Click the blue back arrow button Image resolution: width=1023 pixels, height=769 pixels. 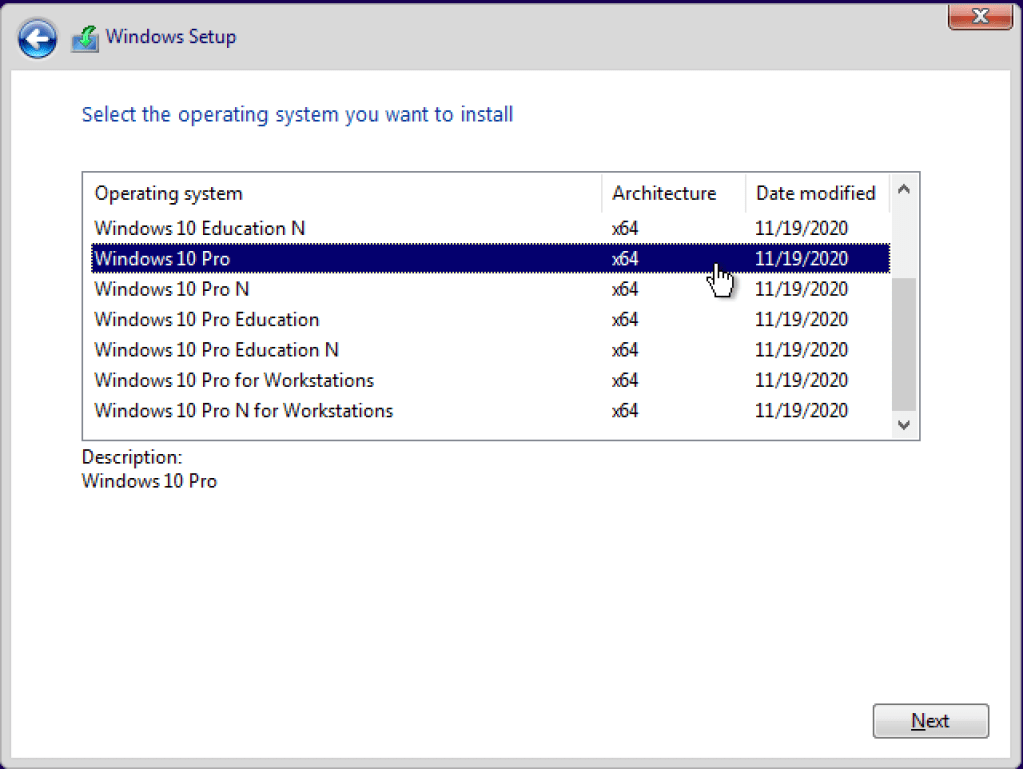37,39
